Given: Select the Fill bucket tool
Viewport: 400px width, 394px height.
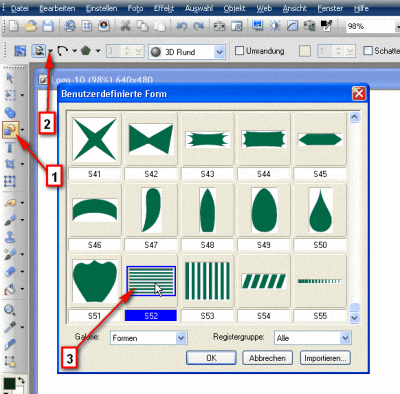Looking at the screenshot, I should [10, 289].
